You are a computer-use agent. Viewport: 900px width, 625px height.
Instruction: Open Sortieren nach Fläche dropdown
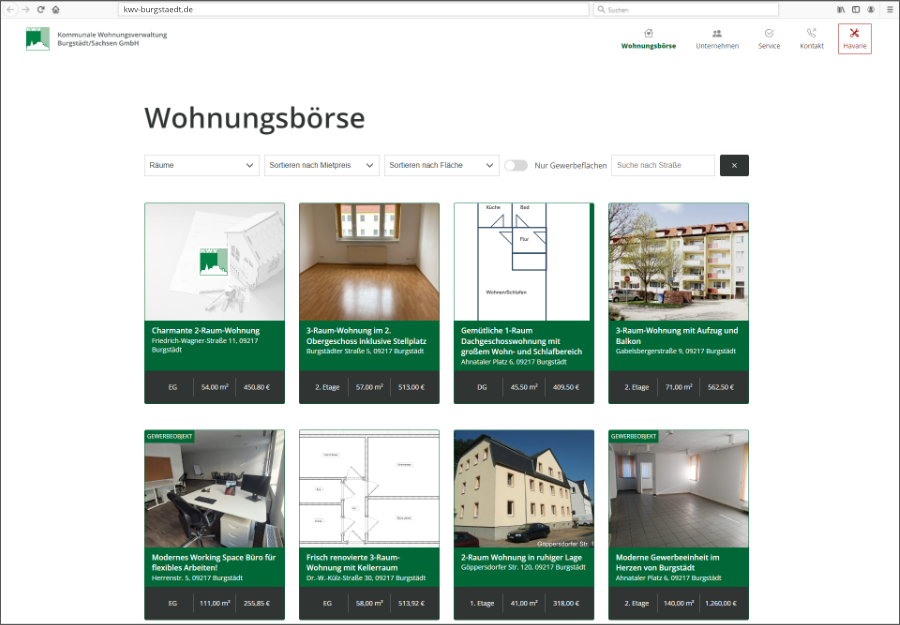click(x=441, y=165)
